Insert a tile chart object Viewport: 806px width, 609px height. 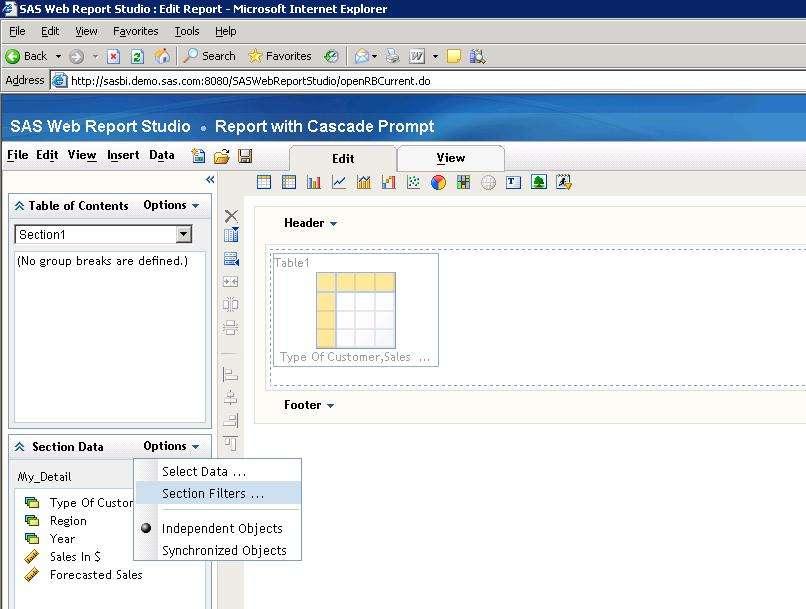click(x=463, y=182)
